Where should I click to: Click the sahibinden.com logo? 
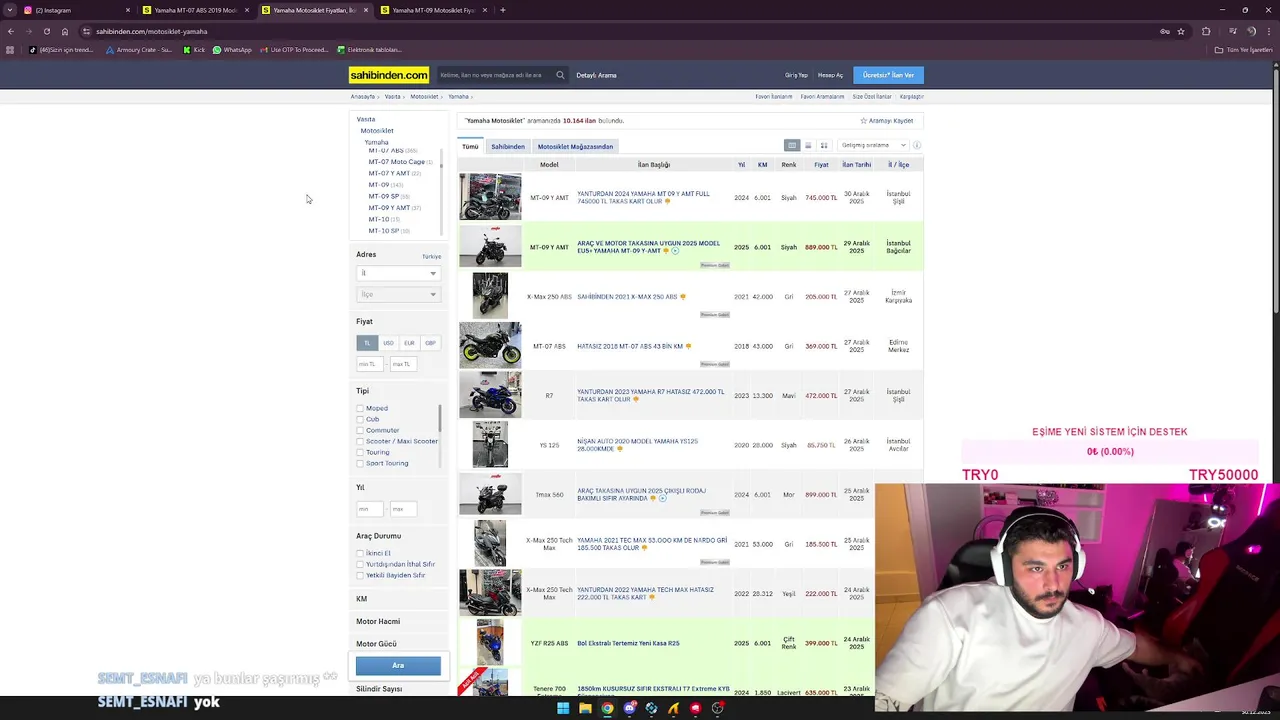click(389, 75)
